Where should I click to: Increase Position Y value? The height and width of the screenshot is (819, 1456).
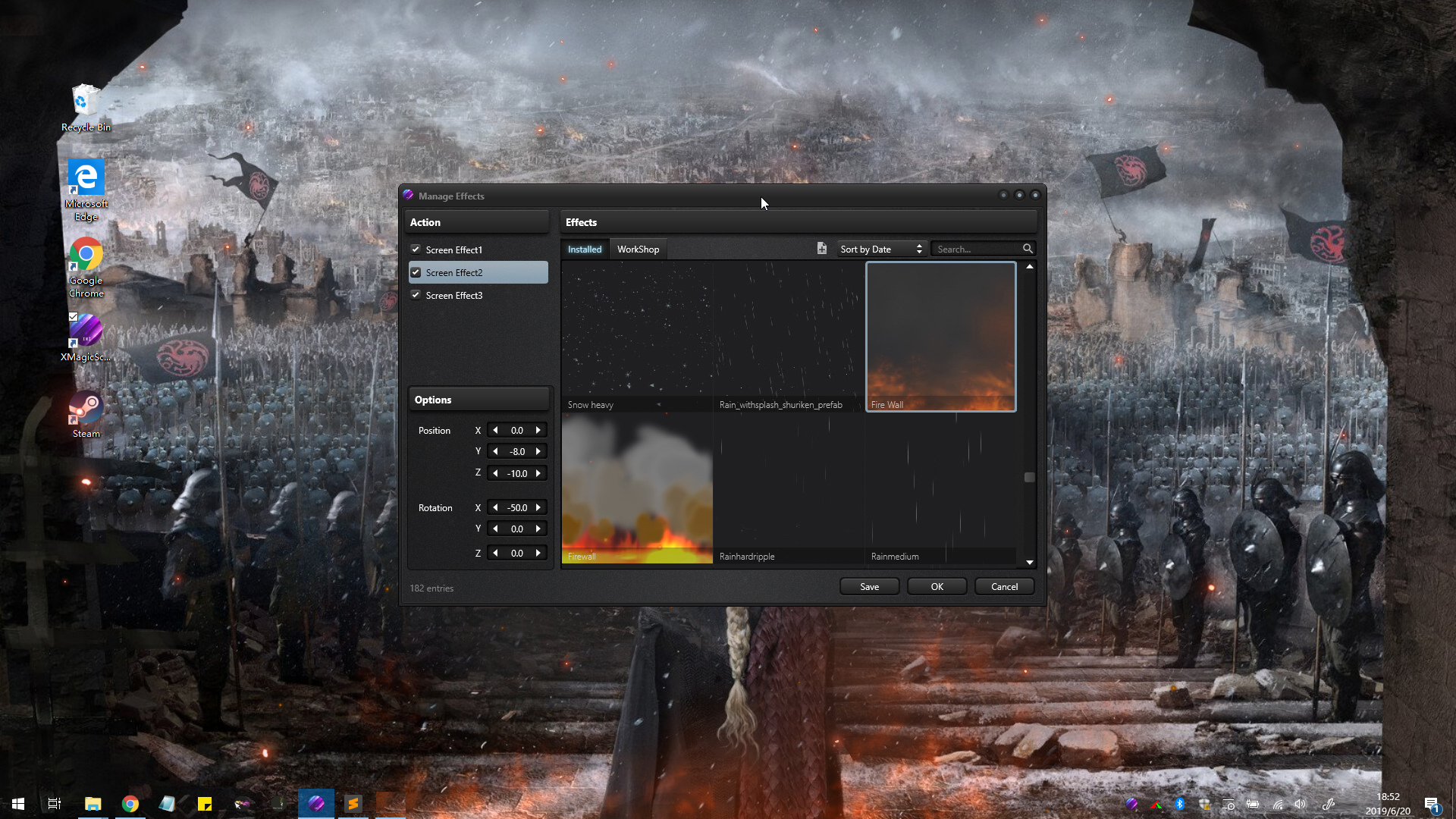coord(538,451)
